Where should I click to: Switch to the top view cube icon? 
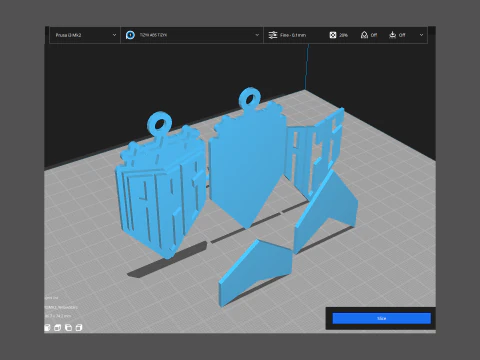[57, 328]
